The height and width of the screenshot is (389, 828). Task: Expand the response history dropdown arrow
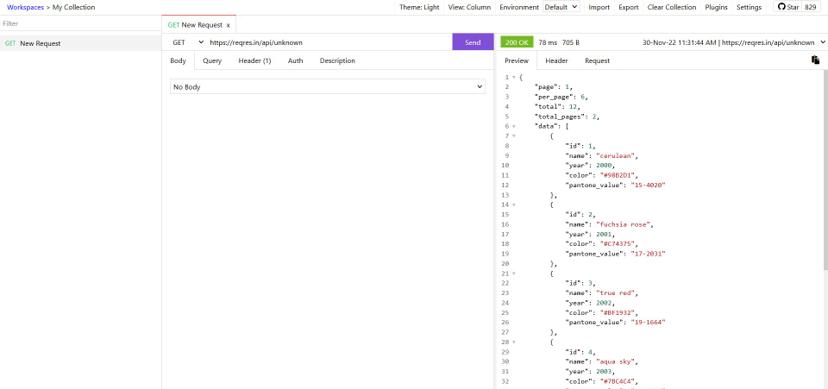click(823, 42)
